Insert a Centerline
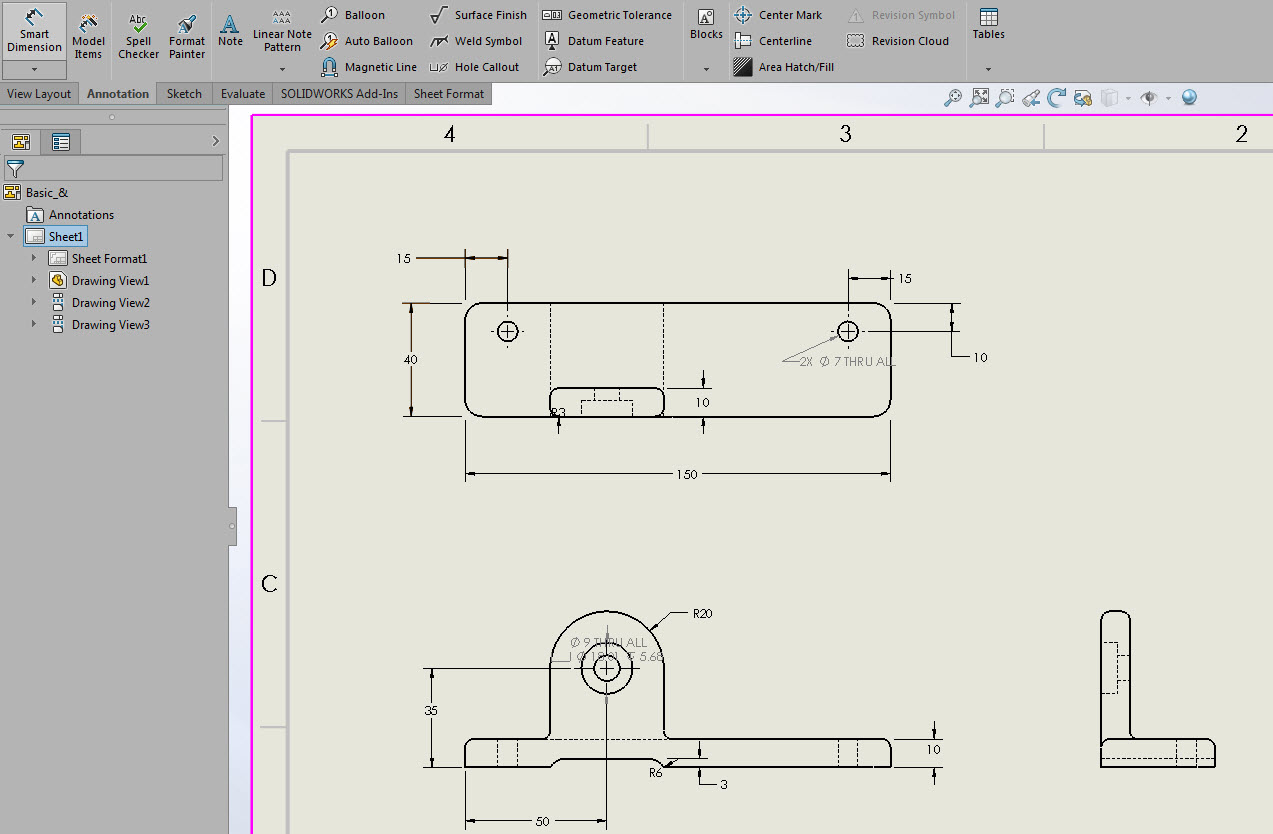 coord(772,41)
